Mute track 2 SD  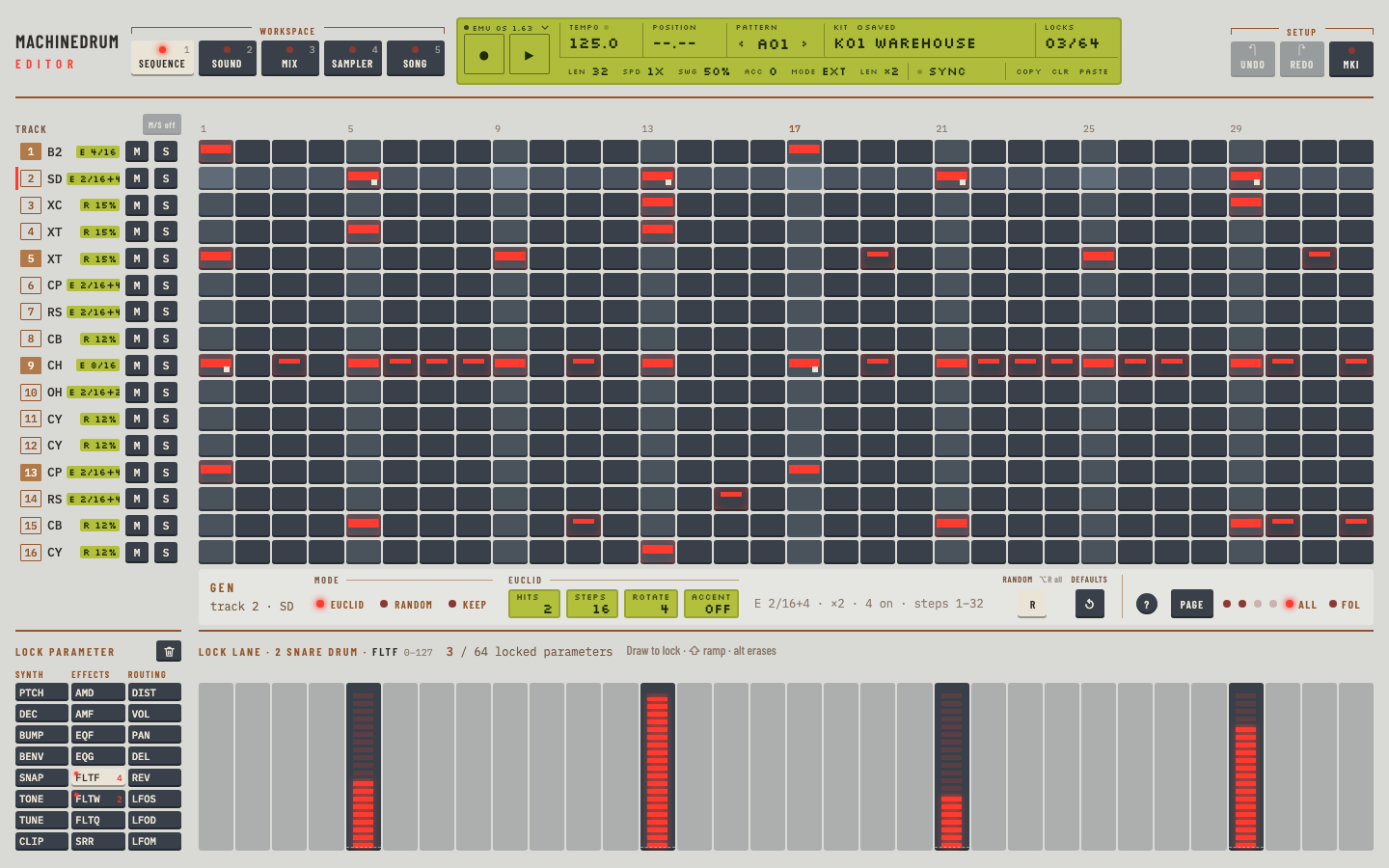coord(137,178)
